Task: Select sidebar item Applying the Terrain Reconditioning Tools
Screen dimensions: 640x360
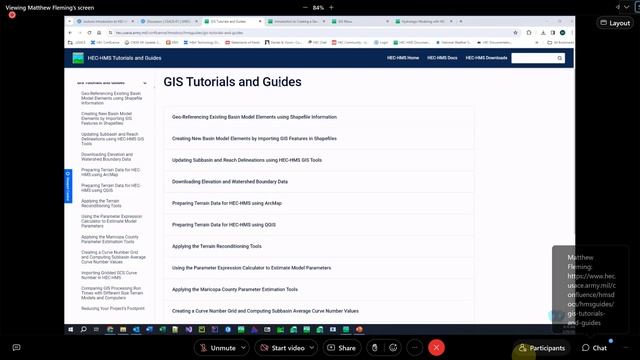Action: (101, 203)
